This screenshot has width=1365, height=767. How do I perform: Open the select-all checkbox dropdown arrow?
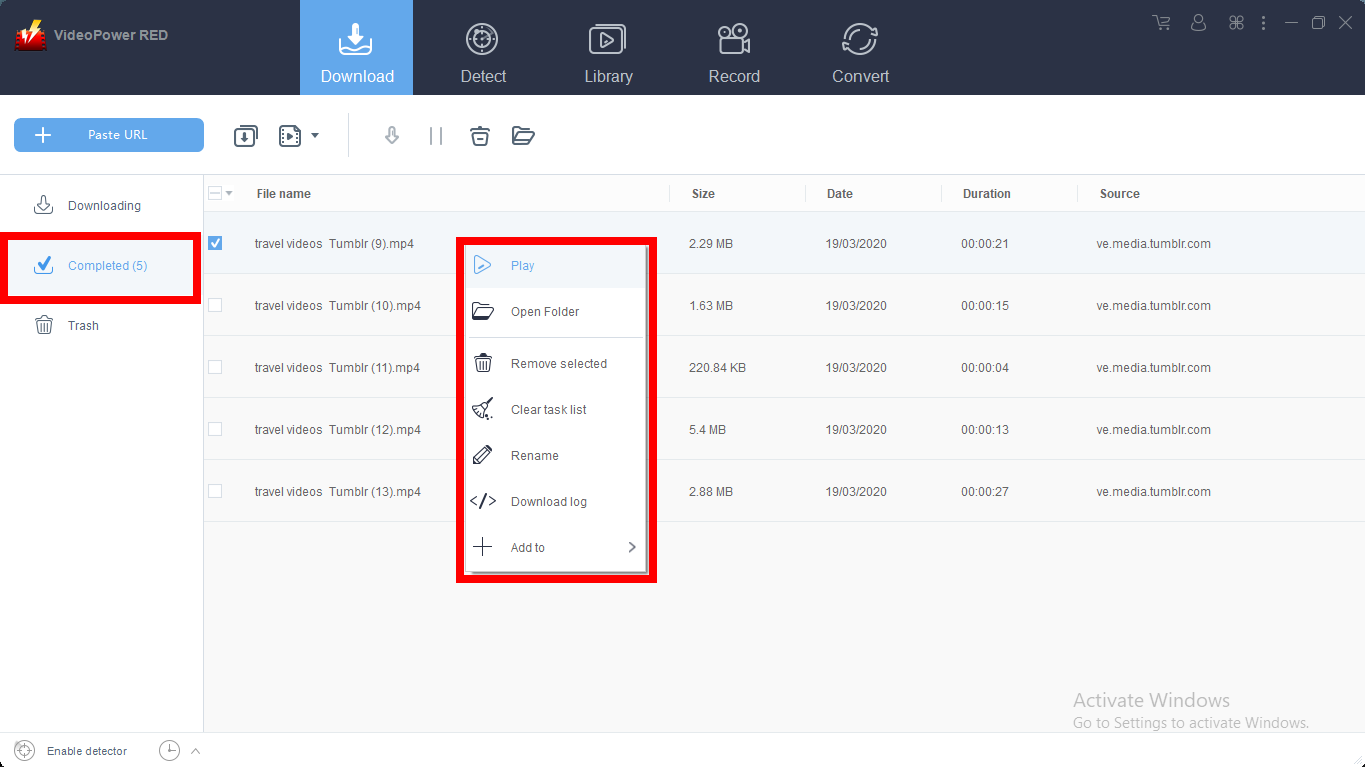pyautogui.click(x=229, y=194)
